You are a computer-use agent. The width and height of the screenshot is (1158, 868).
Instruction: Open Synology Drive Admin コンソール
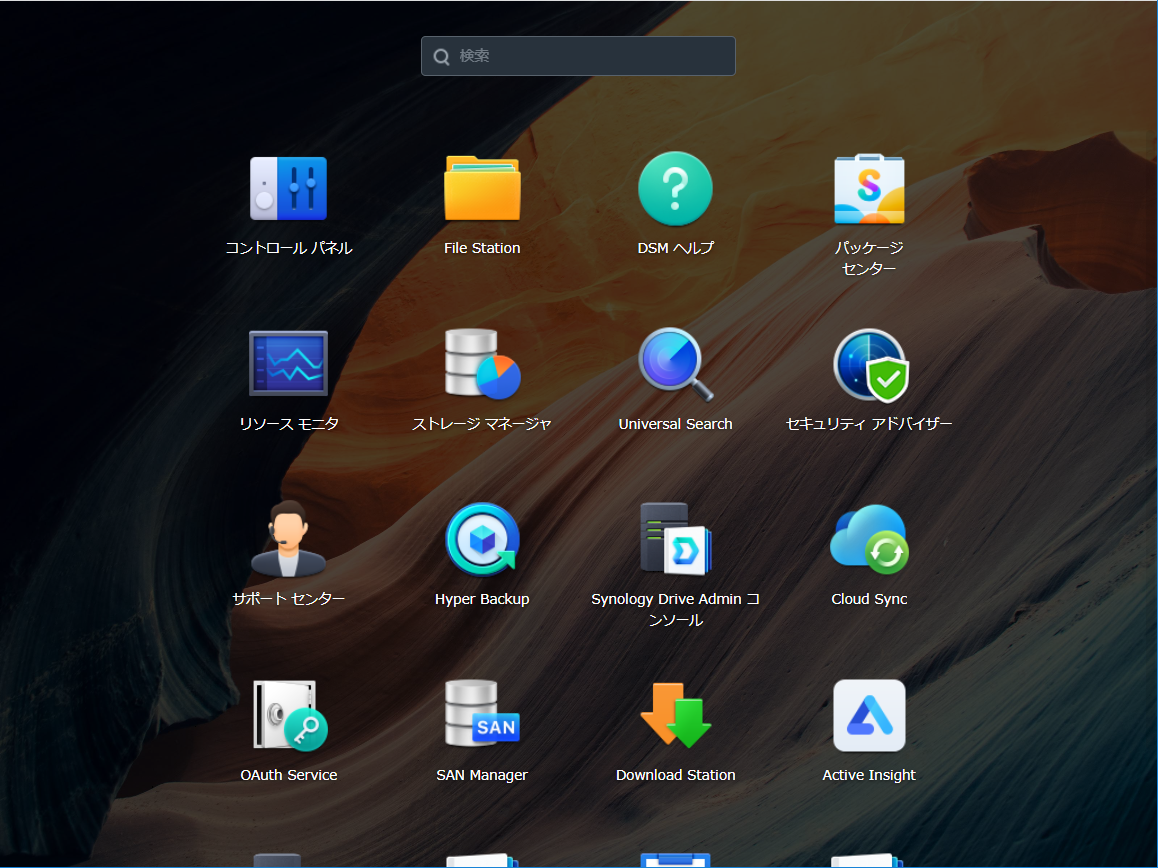pyautogui.click(x=675, y=539)
